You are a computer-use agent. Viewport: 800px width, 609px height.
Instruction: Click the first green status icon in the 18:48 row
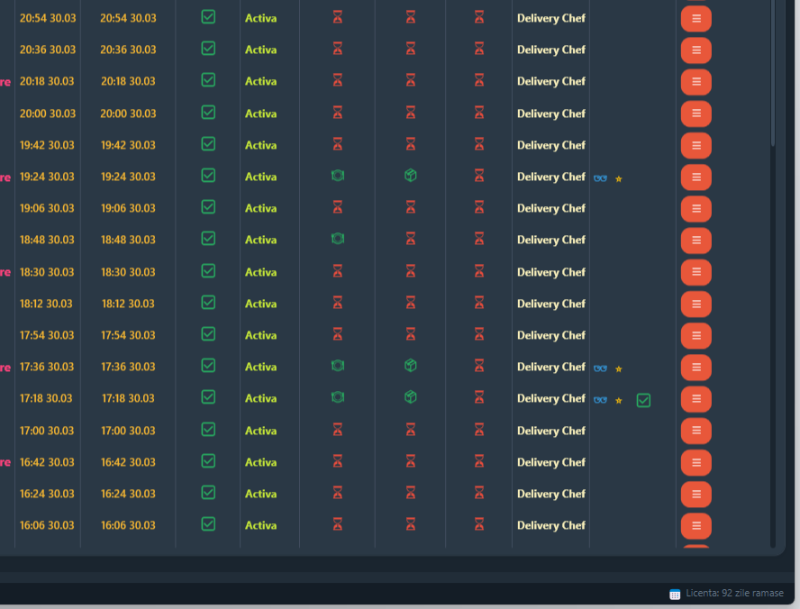(x=338, y=239)
